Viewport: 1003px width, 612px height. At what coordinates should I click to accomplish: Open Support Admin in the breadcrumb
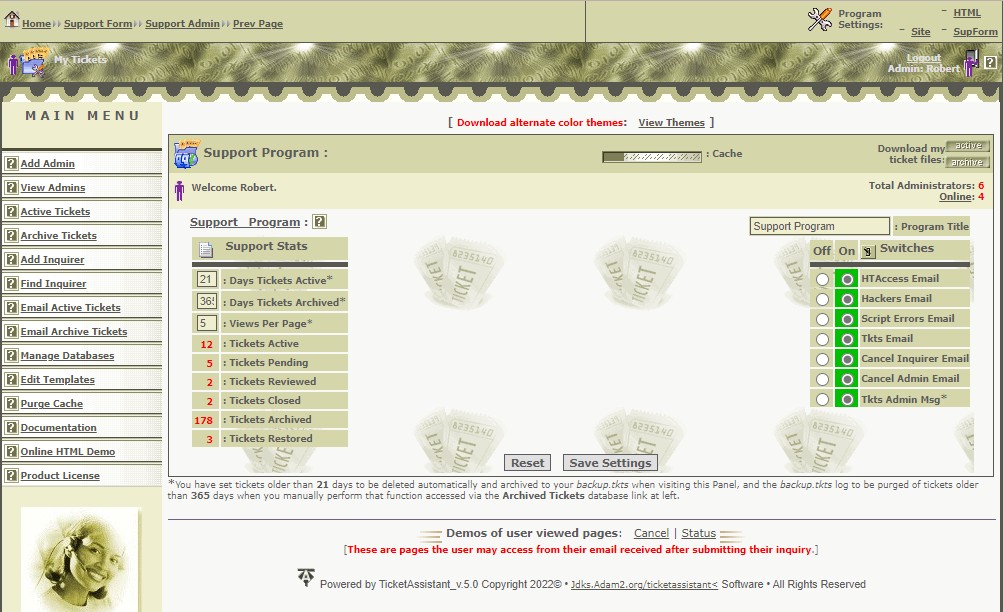coord(183,24)
